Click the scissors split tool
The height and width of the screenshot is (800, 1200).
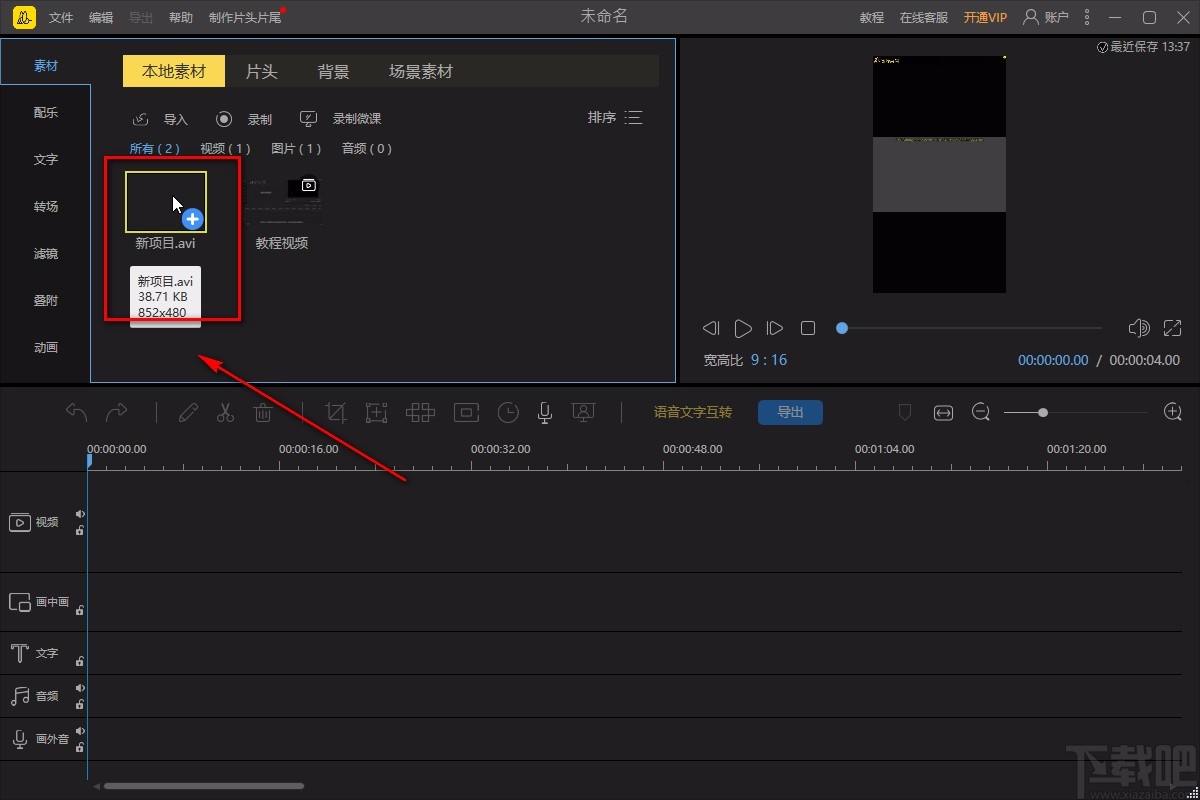[x=225, y=412]
